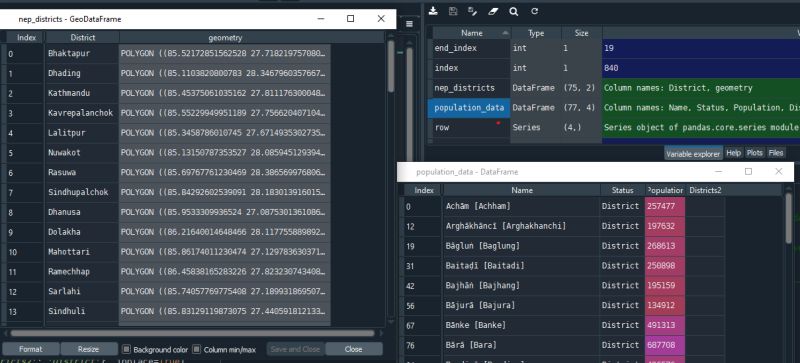Viewport: 800px width, 363px height.
Task: Click the Lalitpur district cell
Action: point(82,133)
